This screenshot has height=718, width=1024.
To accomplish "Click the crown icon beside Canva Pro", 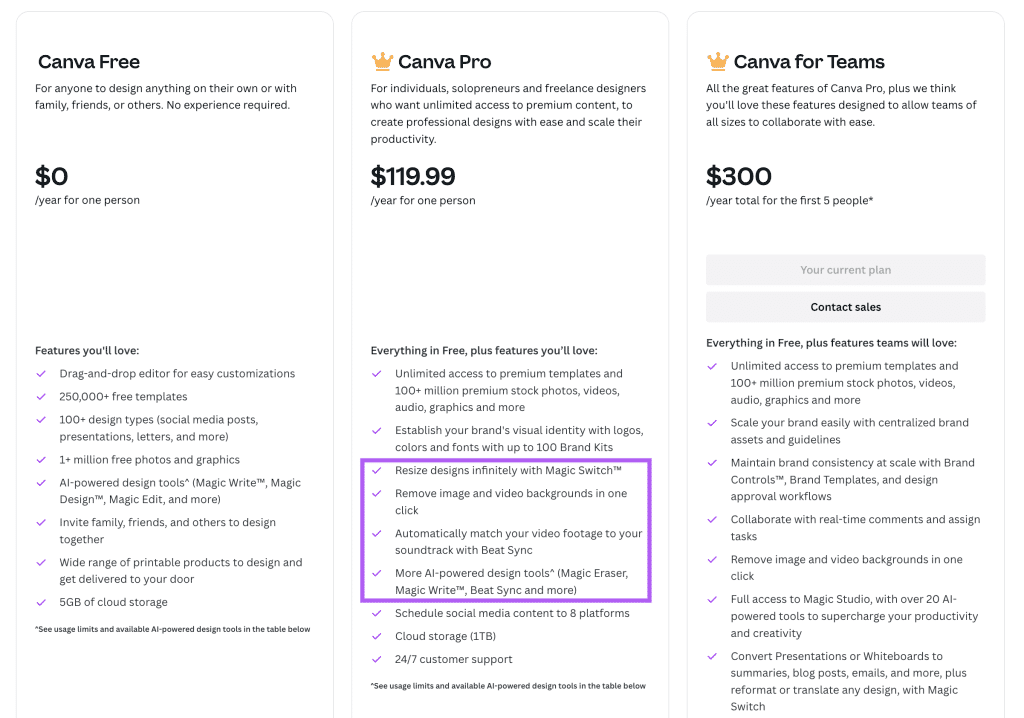I will 382,61.
